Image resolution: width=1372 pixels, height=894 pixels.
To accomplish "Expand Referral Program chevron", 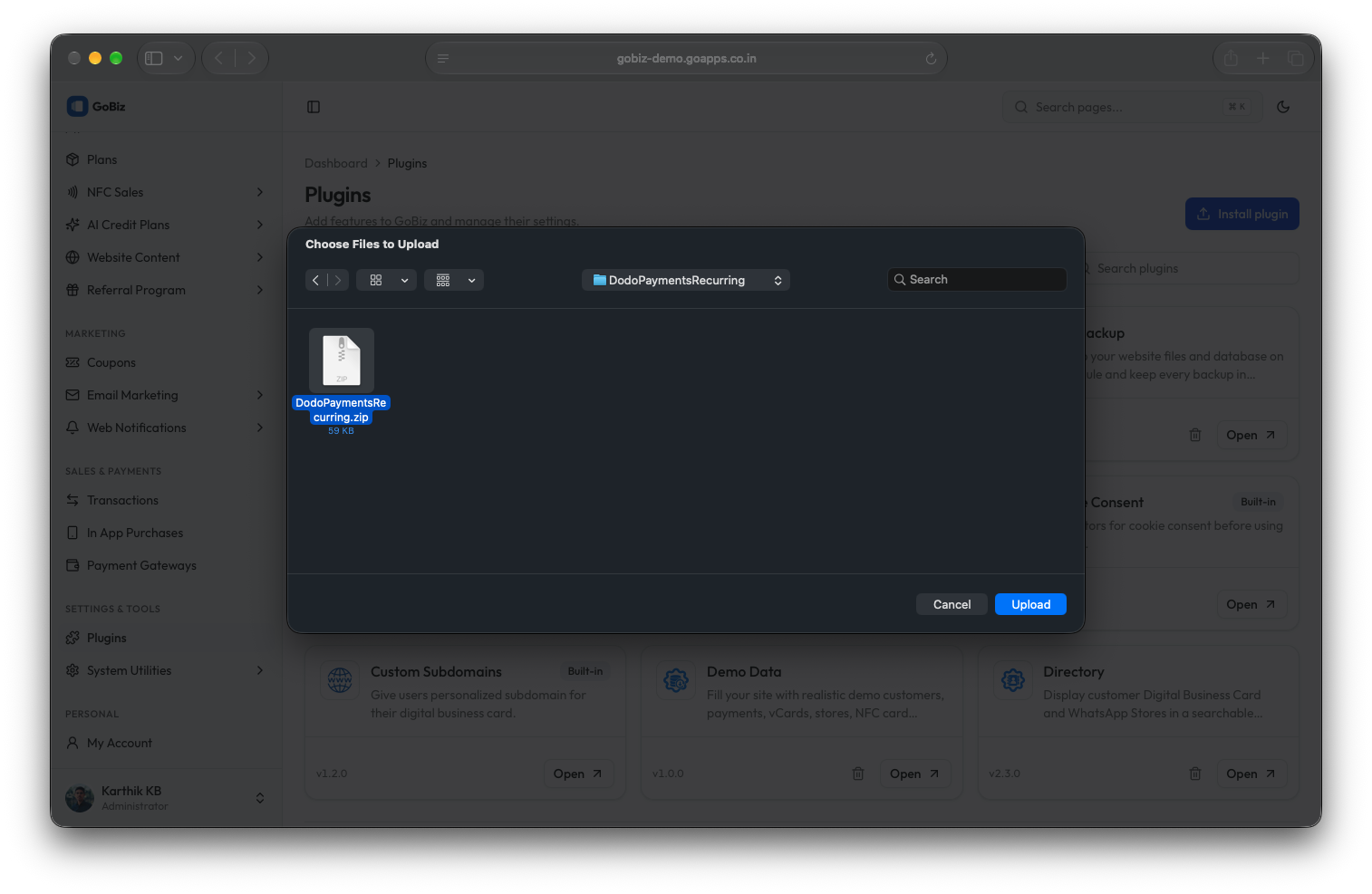I will (260, 290).
